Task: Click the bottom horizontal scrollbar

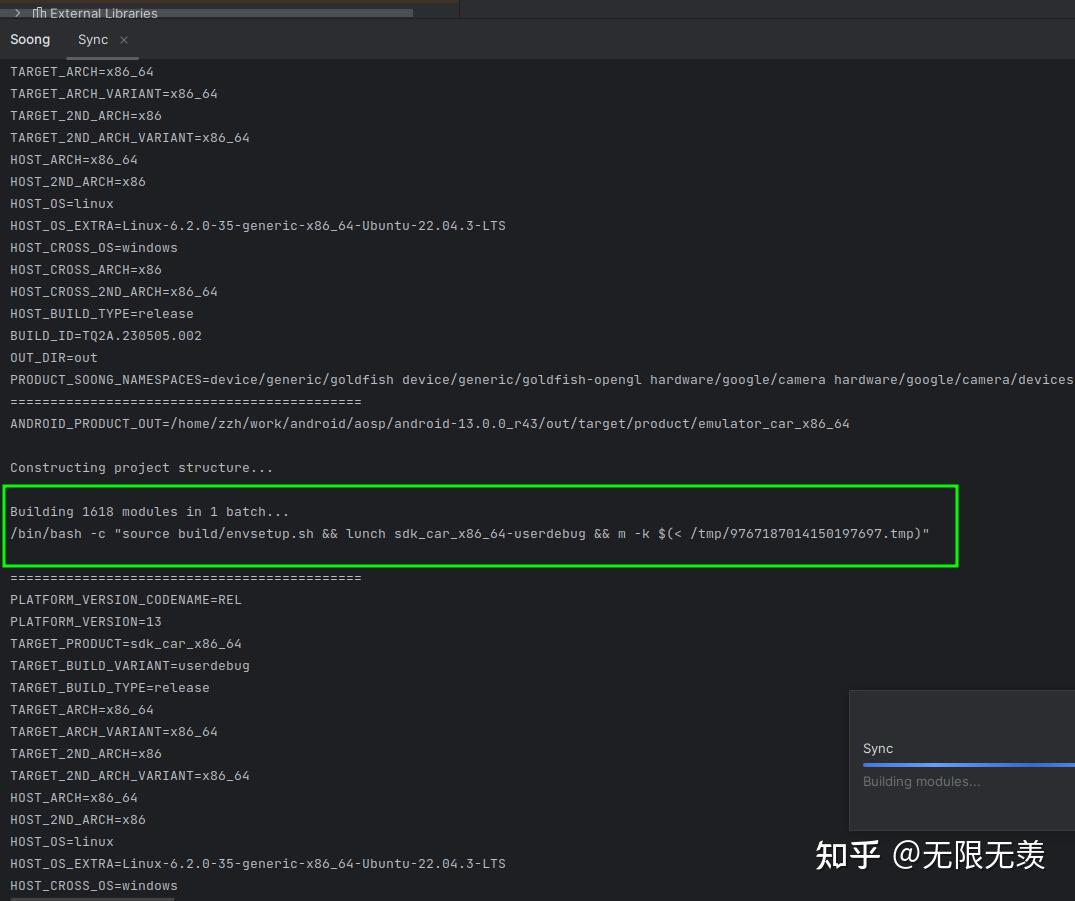Action: 93,897
